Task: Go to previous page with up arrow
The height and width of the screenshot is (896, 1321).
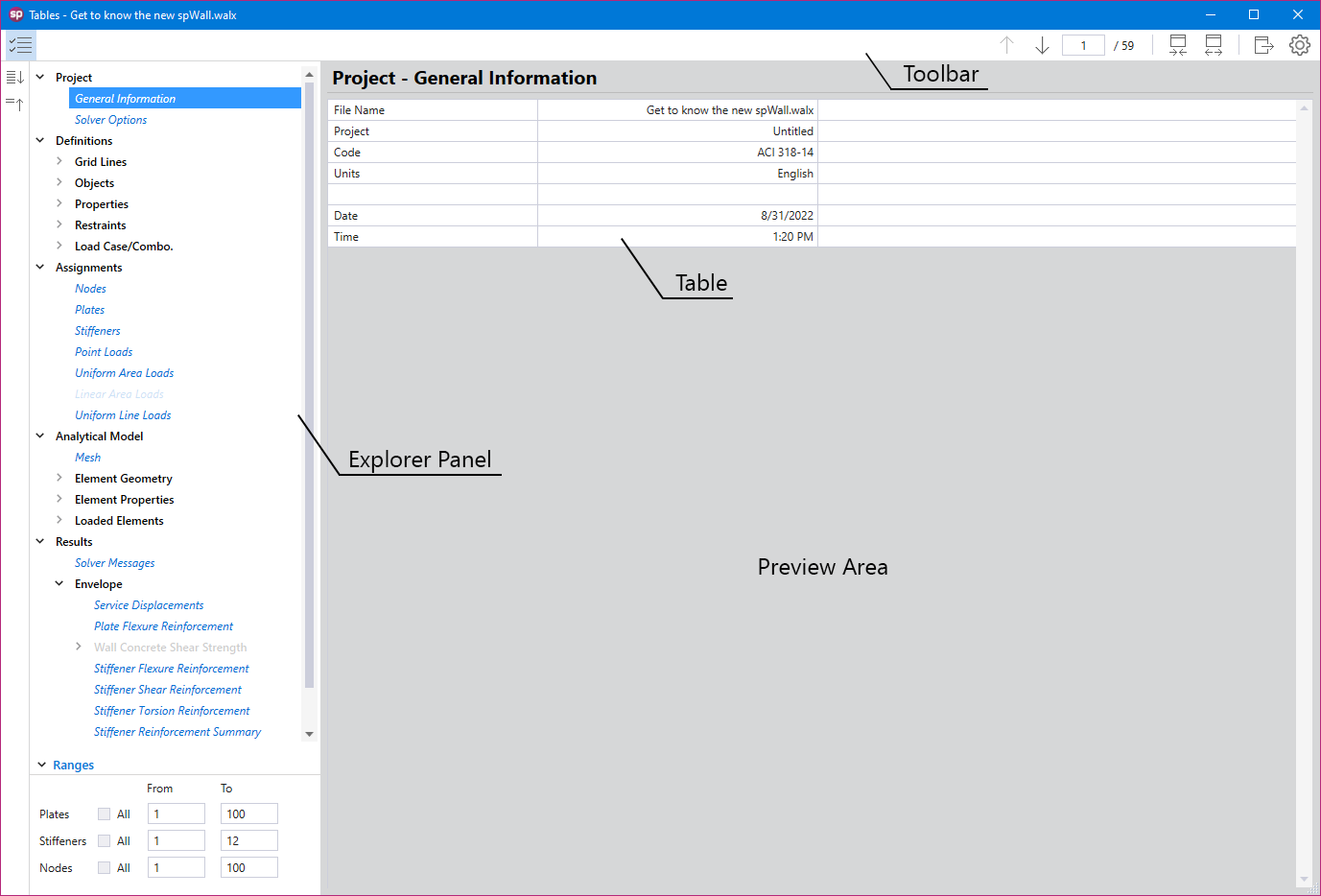Action: (x=1006, y=45)
